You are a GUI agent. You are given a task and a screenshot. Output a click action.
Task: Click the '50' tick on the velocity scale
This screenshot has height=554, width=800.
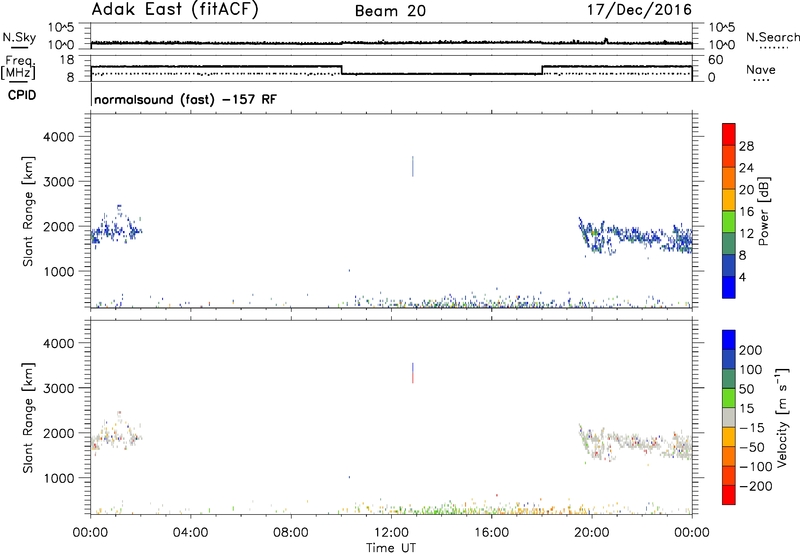[746, 389]
